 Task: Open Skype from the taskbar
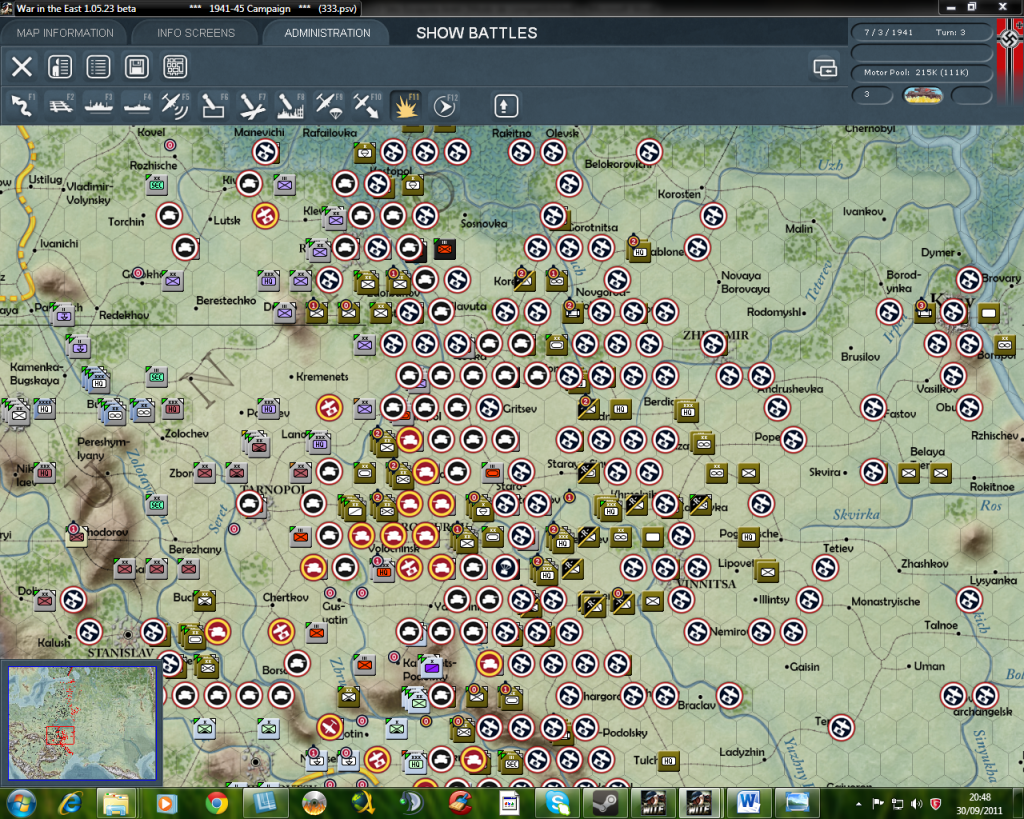[x=557, y=803]
